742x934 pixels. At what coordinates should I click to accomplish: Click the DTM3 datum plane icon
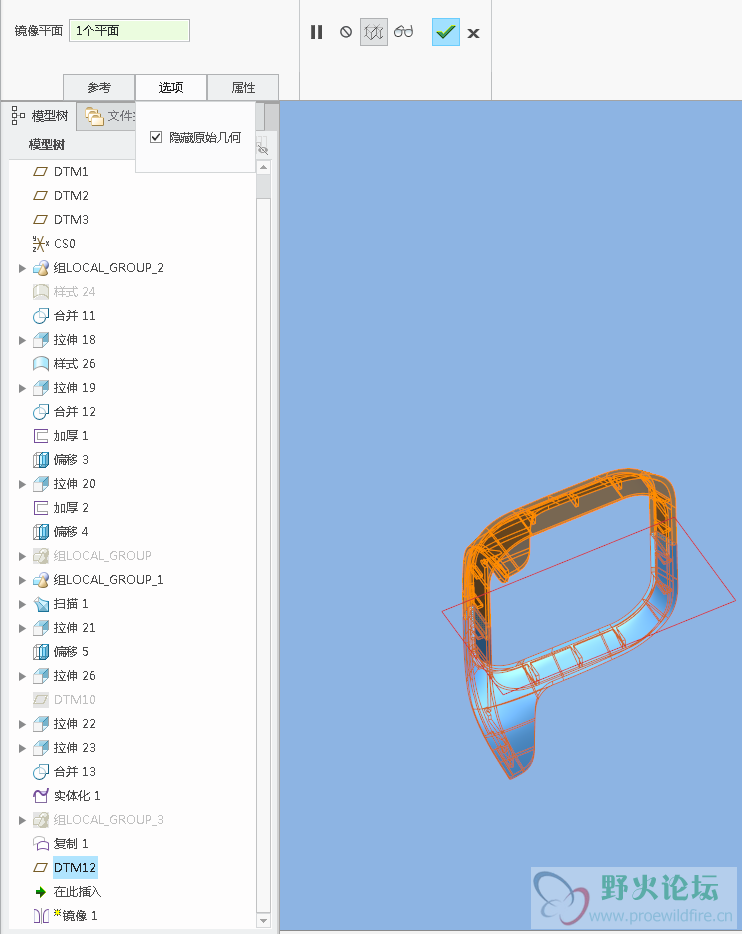coord(40,220)
